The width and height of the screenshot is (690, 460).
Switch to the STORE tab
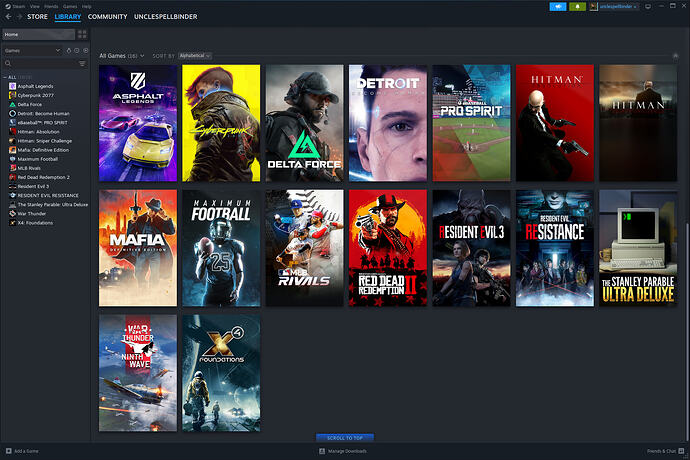(37, 17)
